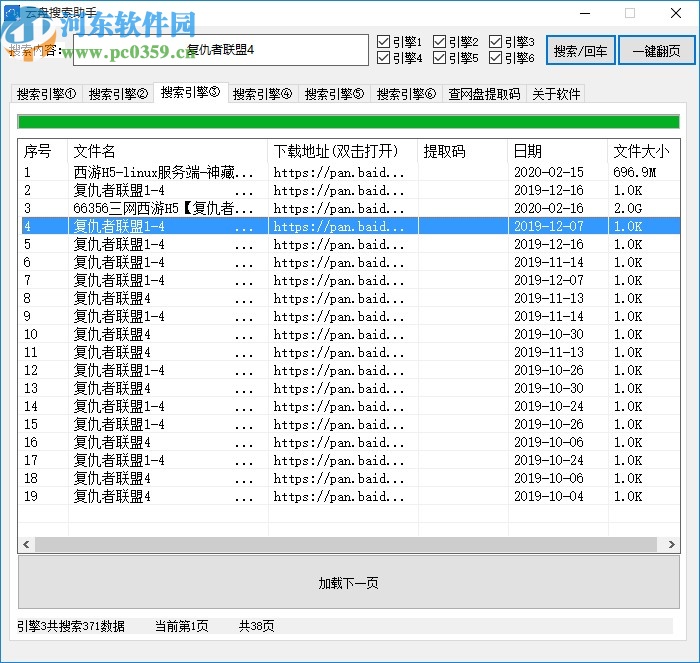This screenshot has width=700, height=663.
Task: Select row 3 66356三网西游H5
Action: tap(349, 208)
